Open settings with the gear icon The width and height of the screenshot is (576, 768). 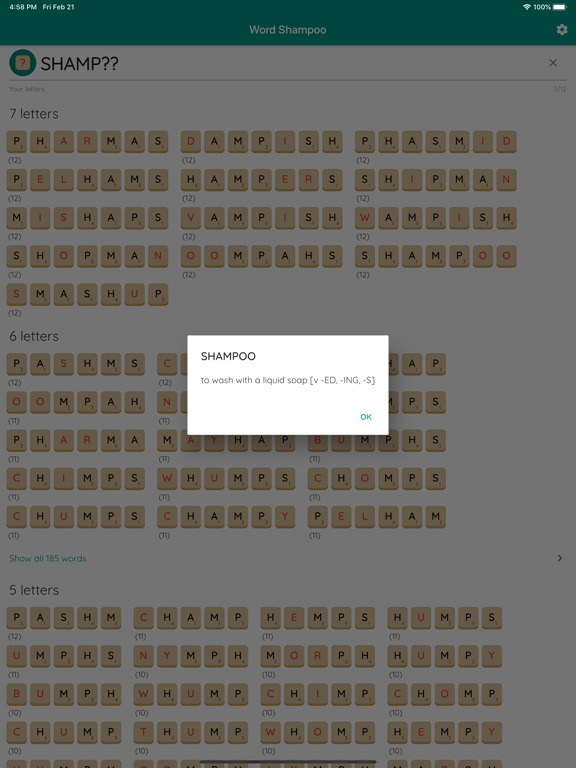pos(562,30)
